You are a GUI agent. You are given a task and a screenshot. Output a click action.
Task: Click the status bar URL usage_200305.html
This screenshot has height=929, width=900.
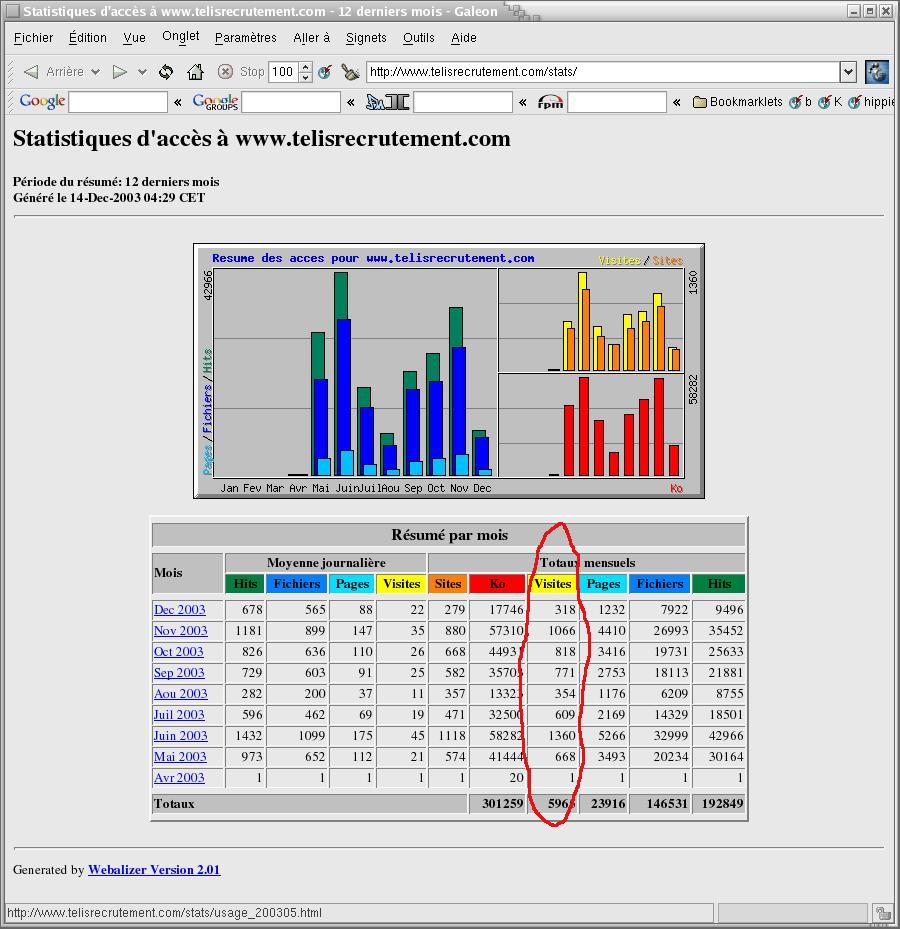pyautogui.click(x=165, y=912)
